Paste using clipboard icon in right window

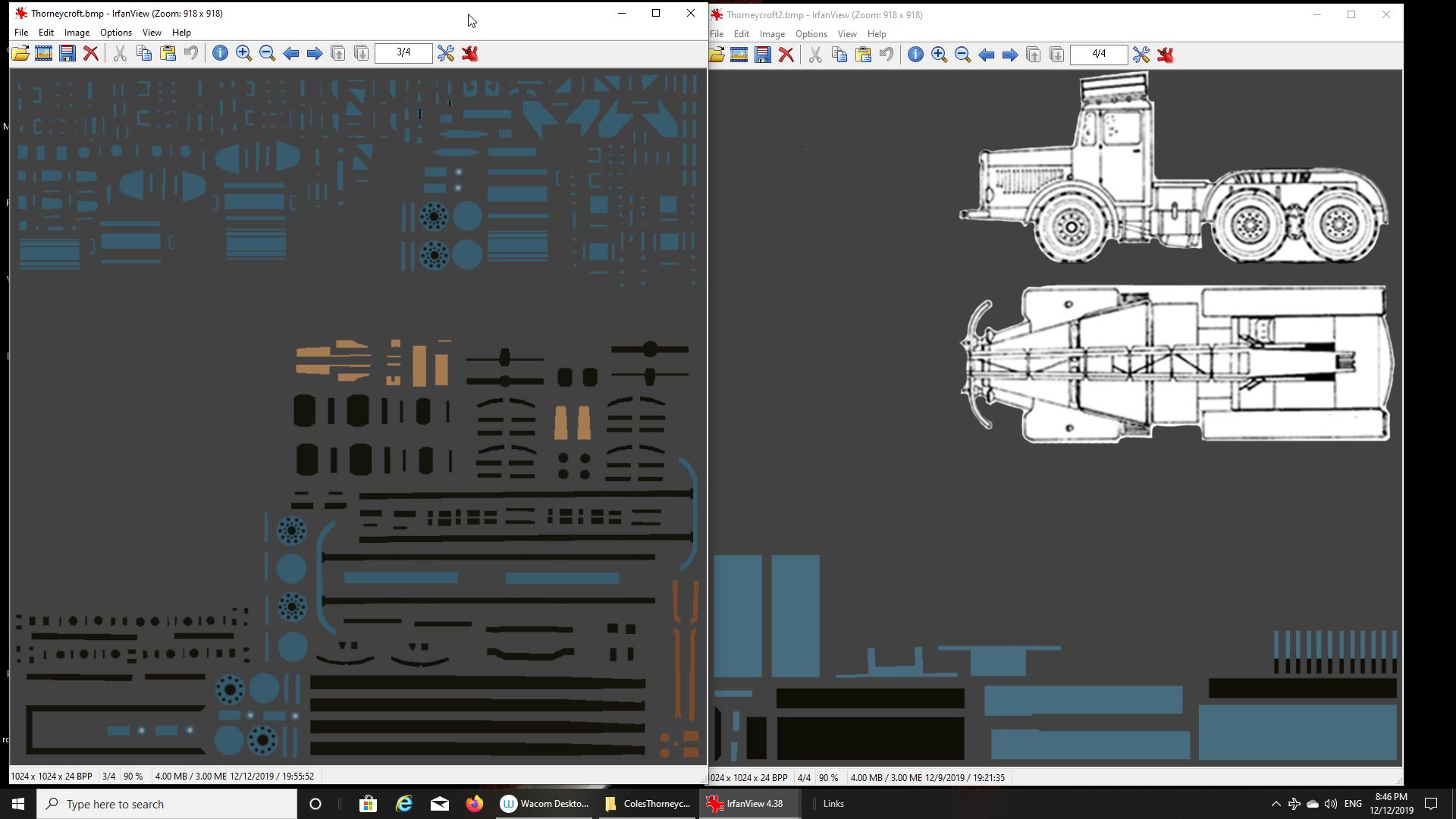(x=863, y=55)
